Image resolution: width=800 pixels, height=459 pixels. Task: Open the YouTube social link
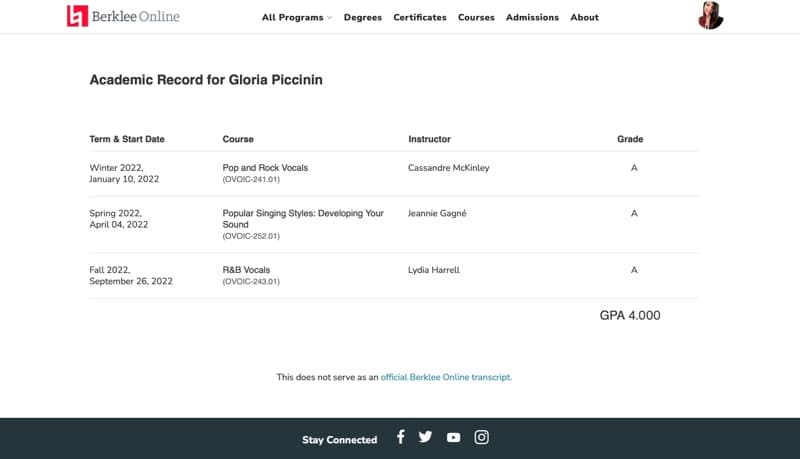pyautogui.click(x=453, y=438)
